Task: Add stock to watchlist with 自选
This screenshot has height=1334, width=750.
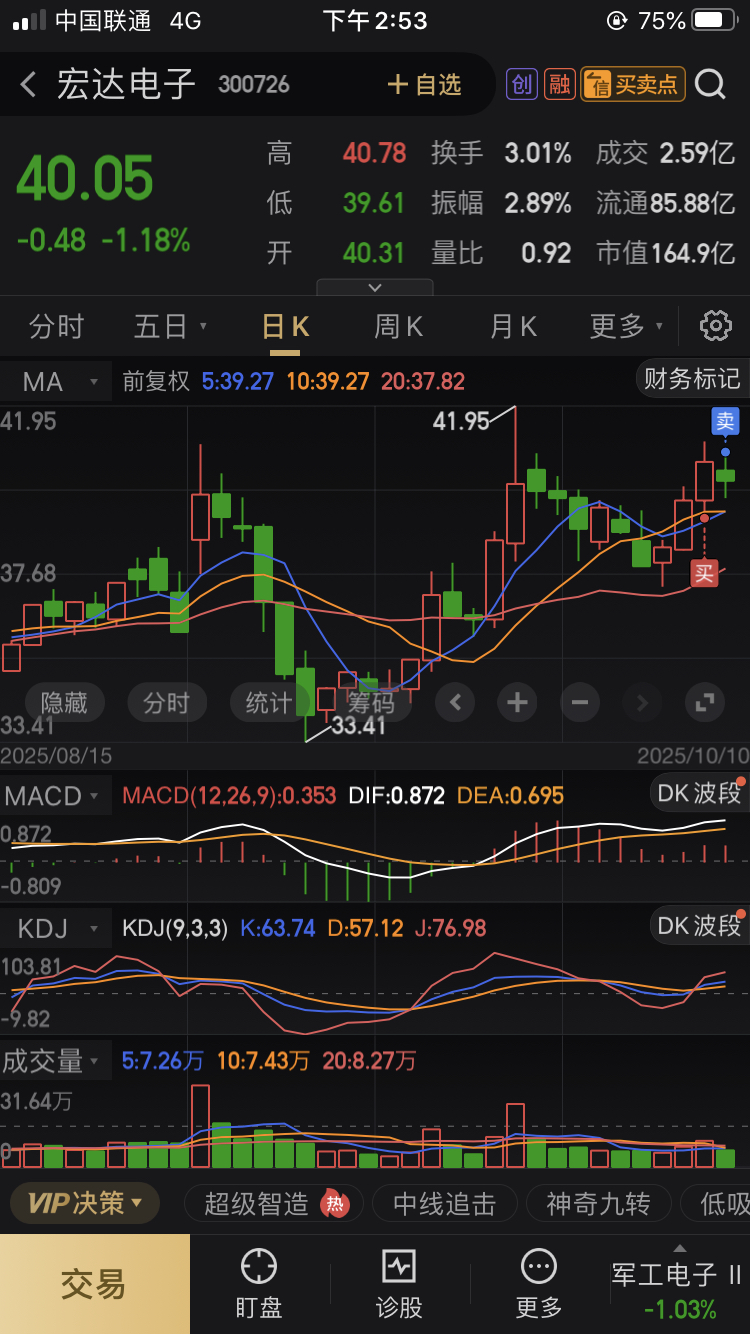Action: (x=425, y=85)
